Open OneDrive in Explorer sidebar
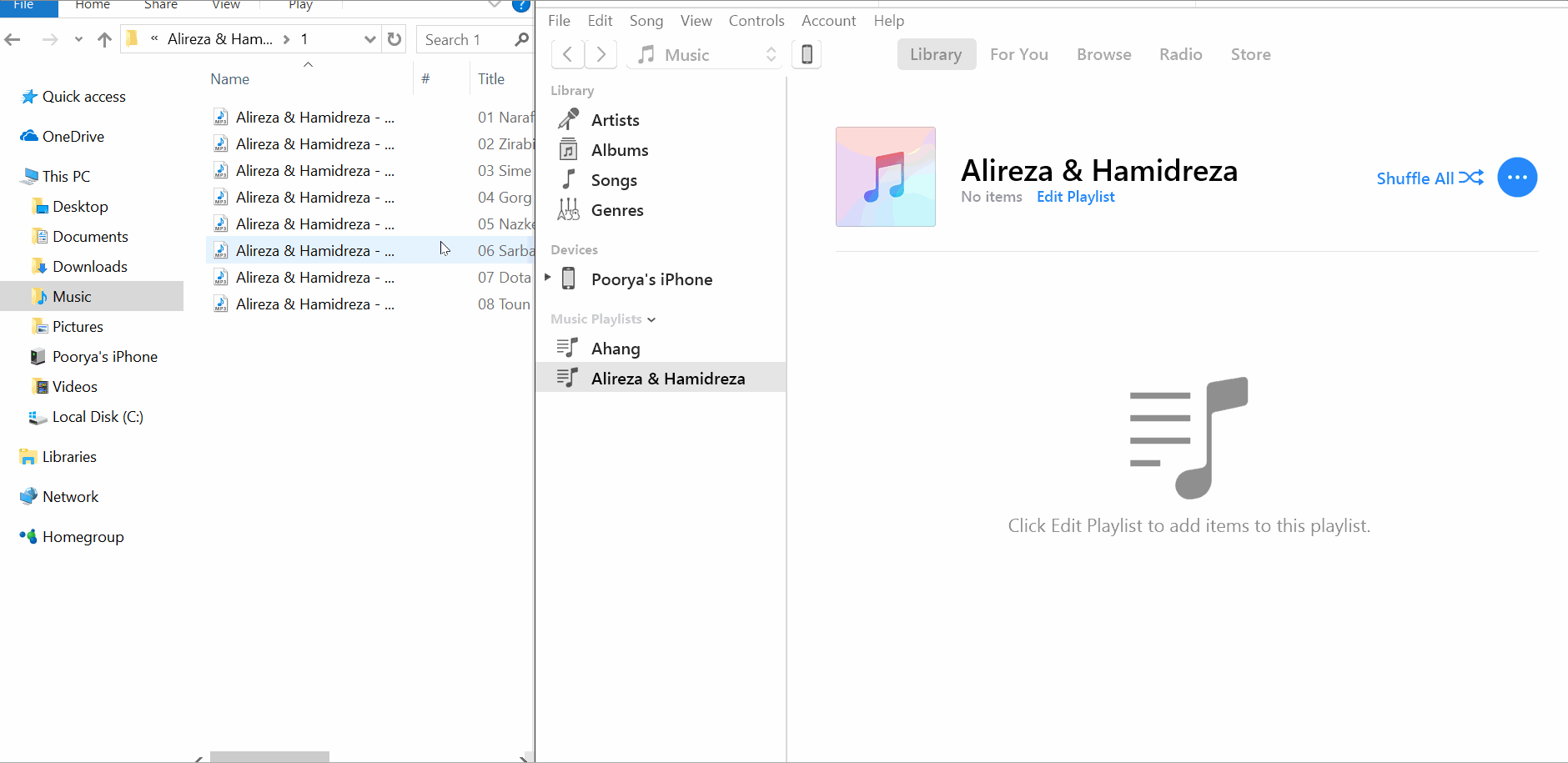The image size is (1568, 763). (73, 137)
